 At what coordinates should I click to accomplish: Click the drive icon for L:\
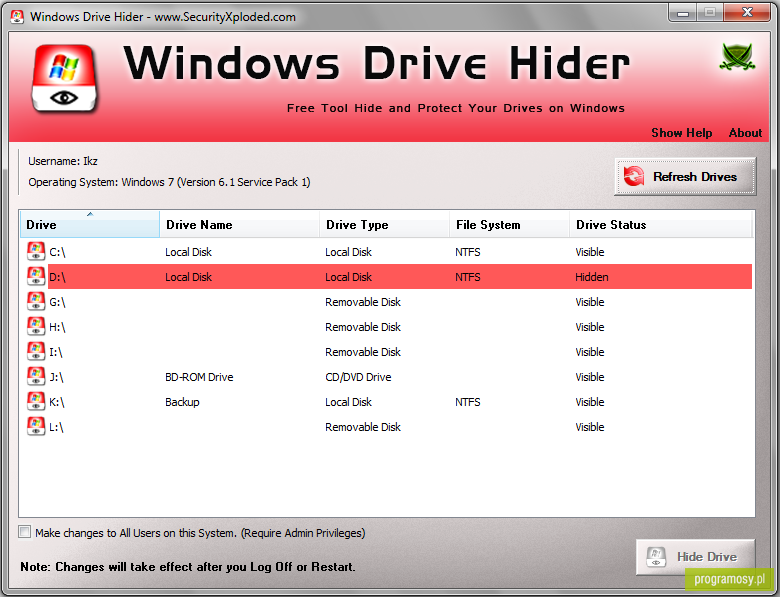coord(36,426)
